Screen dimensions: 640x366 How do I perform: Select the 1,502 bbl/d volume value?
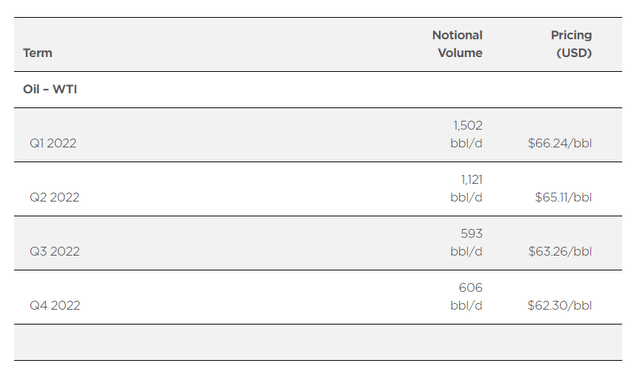(466, 134)
